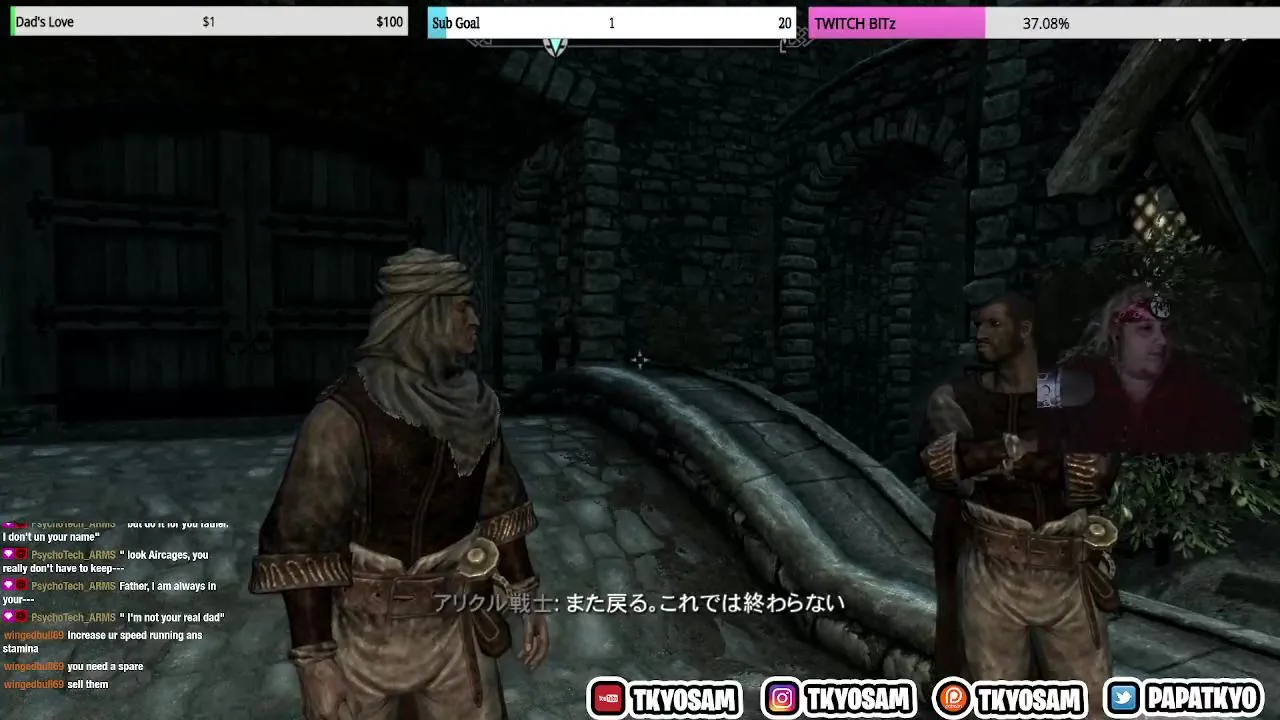Click bits badge beside "Father, I am always" message
The width and height of the screenshot is (1280, 720).
8,585
